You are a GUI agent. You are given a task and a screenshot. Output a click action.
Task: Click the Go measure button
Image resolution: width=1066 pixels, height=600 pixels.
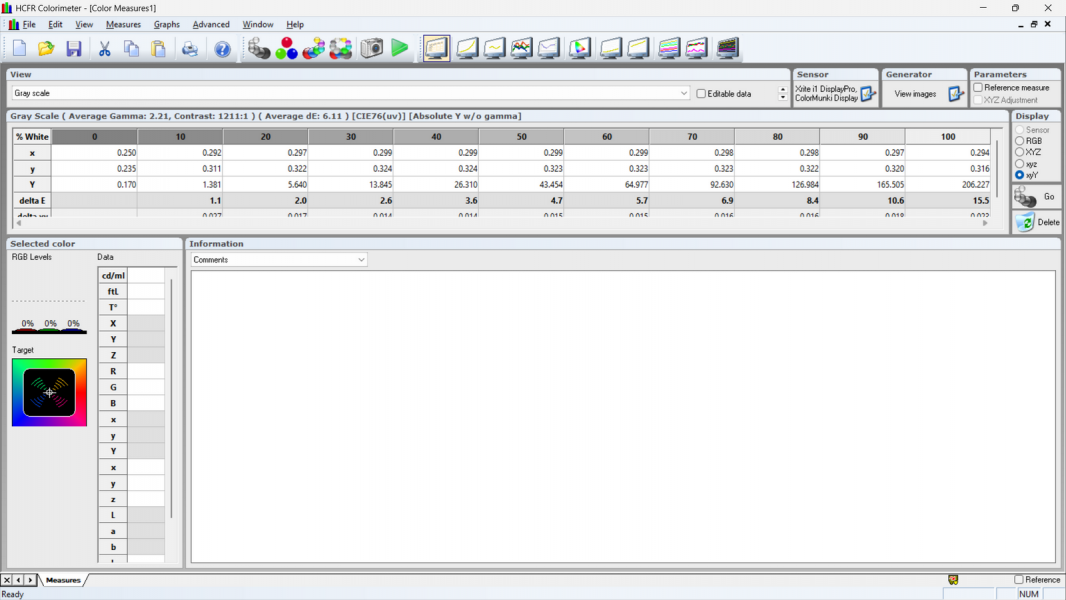(x=1037, y=197)
